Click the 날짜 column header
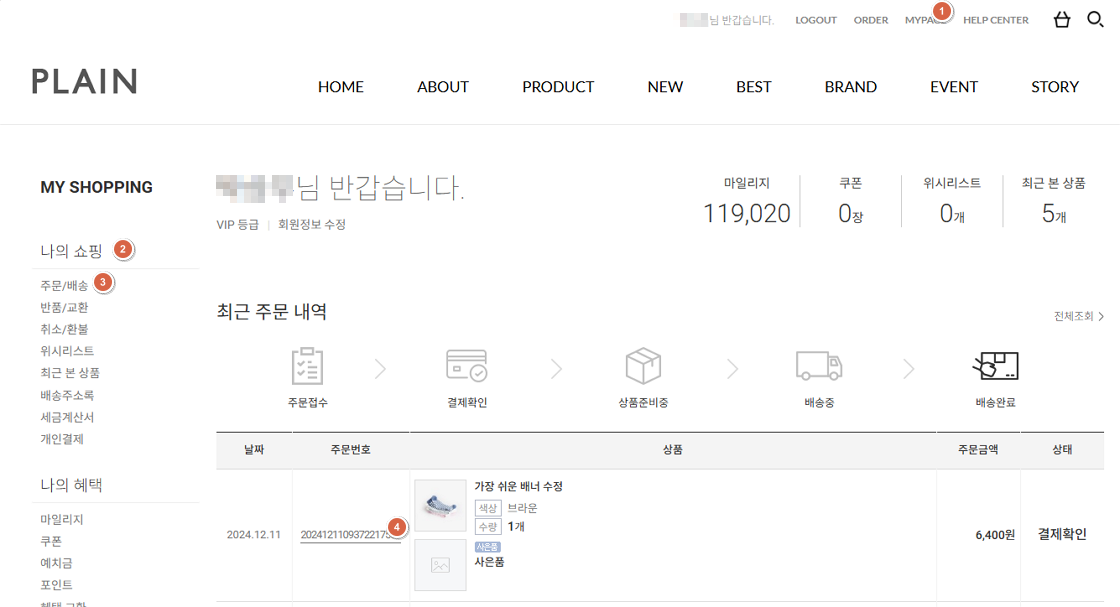Screen dimensions: 1120x607 point(254,450)
